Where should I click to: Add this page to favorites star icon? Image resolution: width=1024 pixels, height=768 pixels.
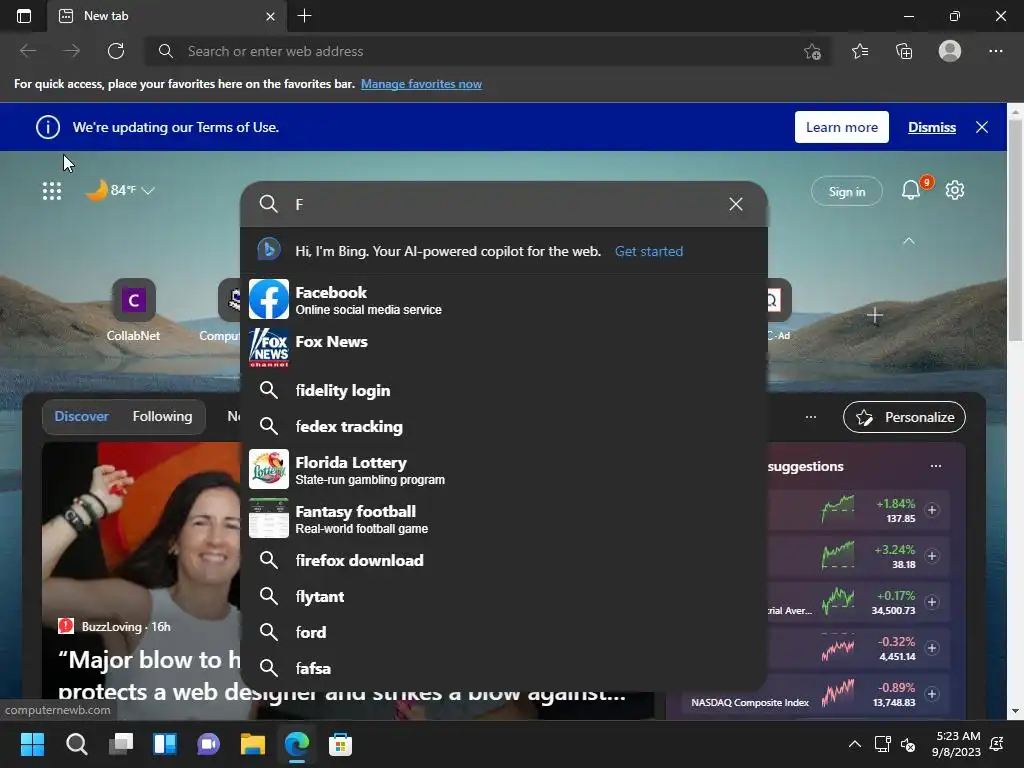click(x=812, y=51)
